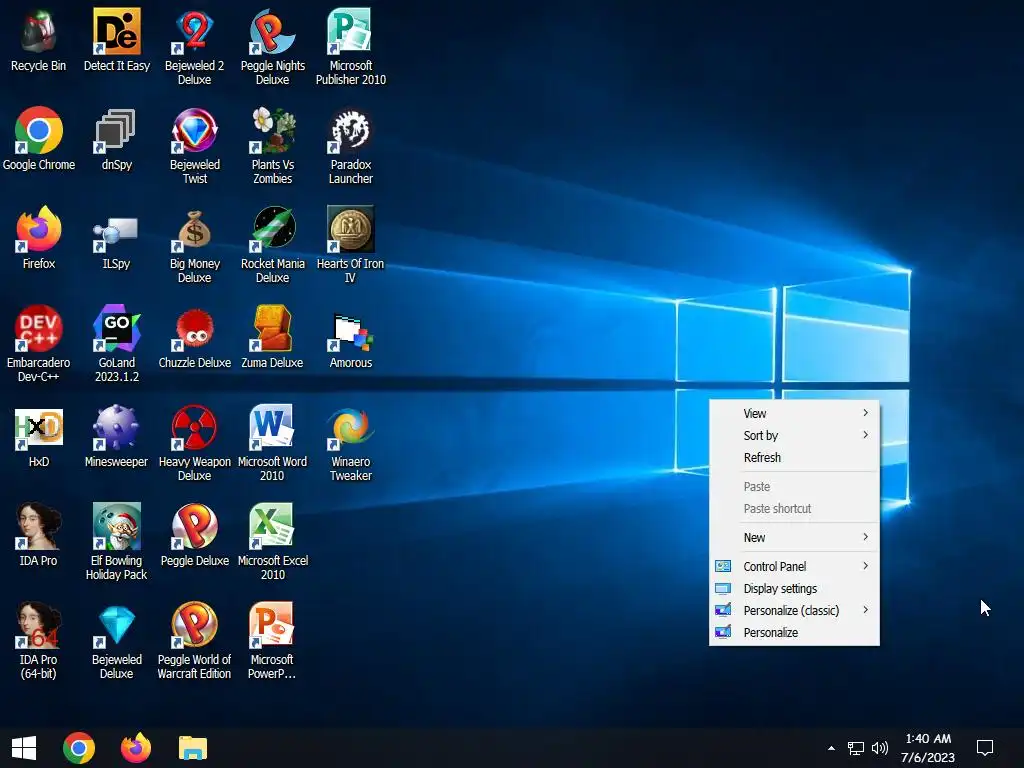
Task: Open Bejeweled 2 Deluxe shortcut
Action: [x=195, y=47]
